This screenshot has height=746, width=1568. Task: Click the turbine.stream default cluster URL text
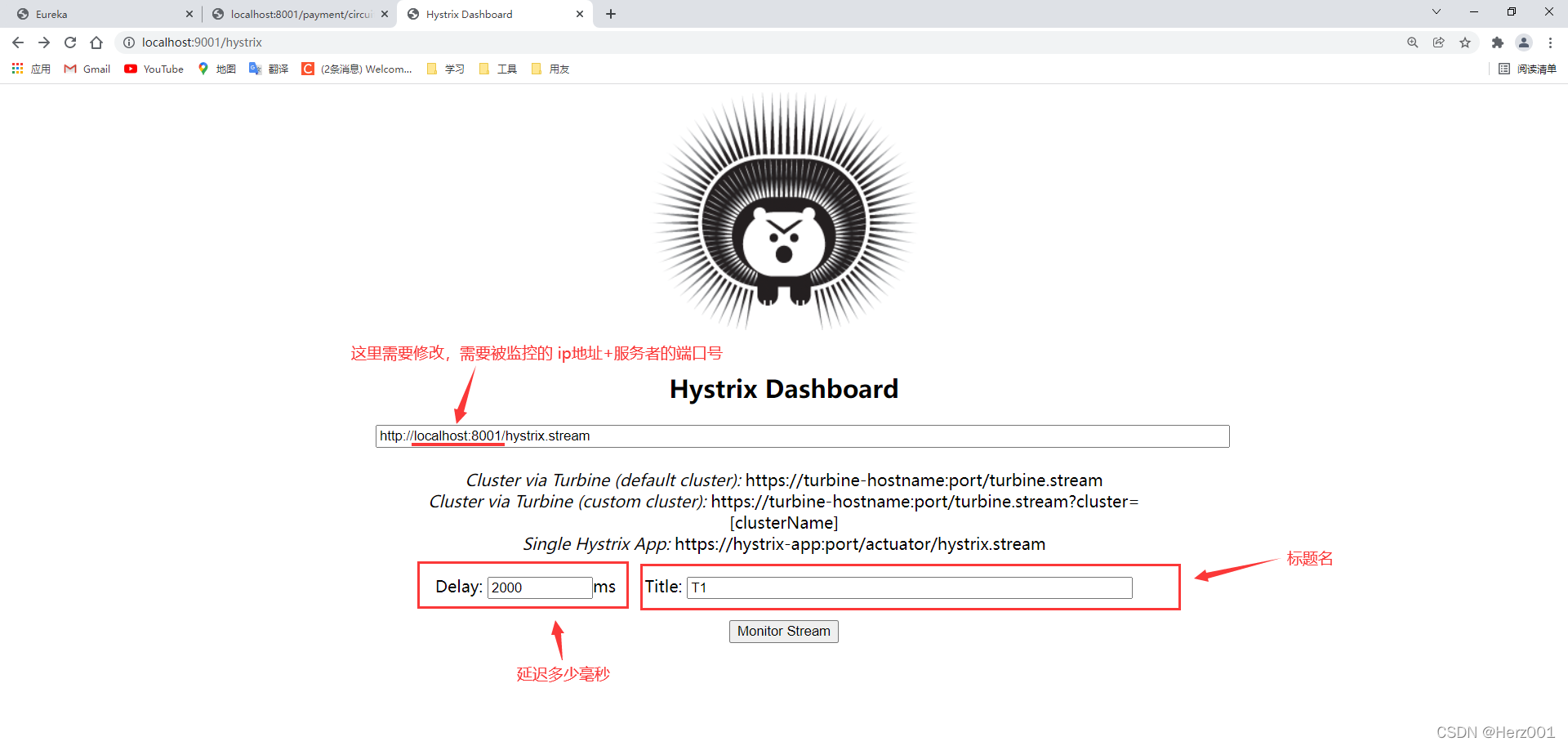924,480
